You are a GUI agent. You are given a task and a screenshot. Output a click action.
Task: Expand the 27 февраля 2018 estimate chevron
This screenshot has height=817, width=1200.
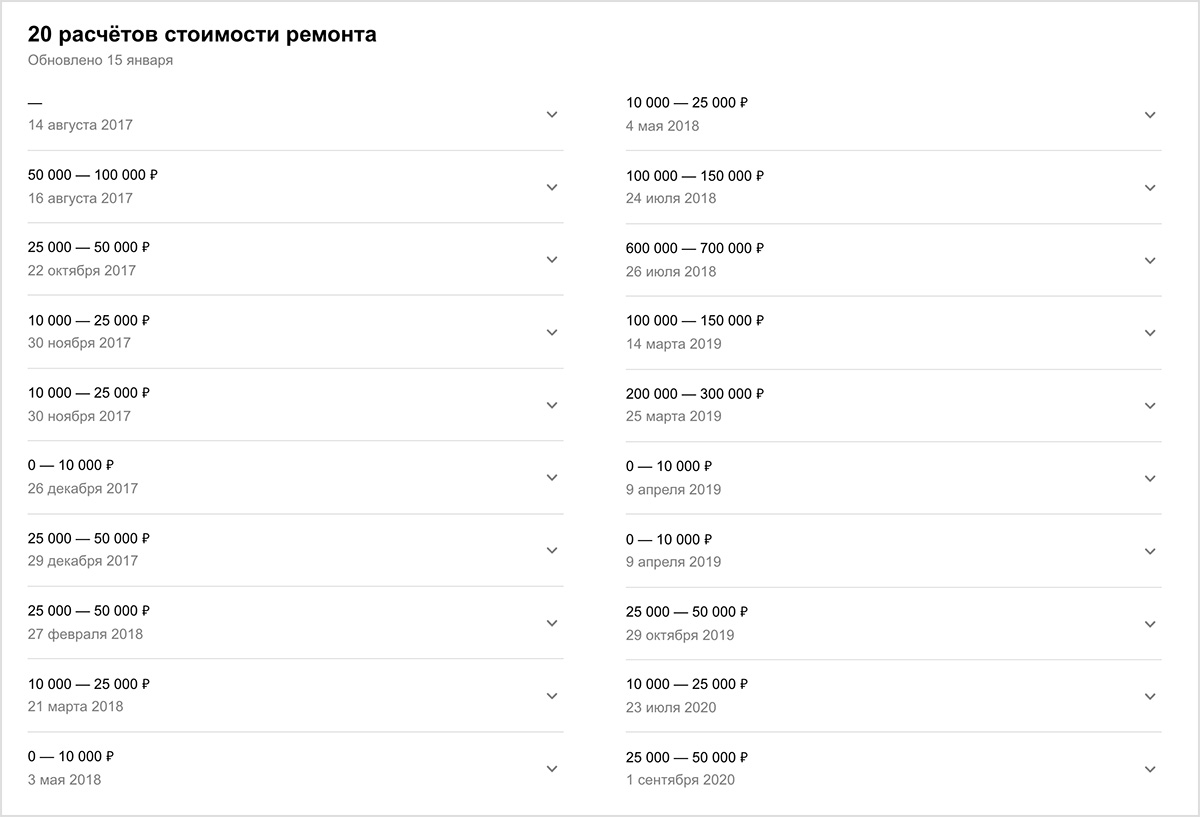click(x=552, y=623)
